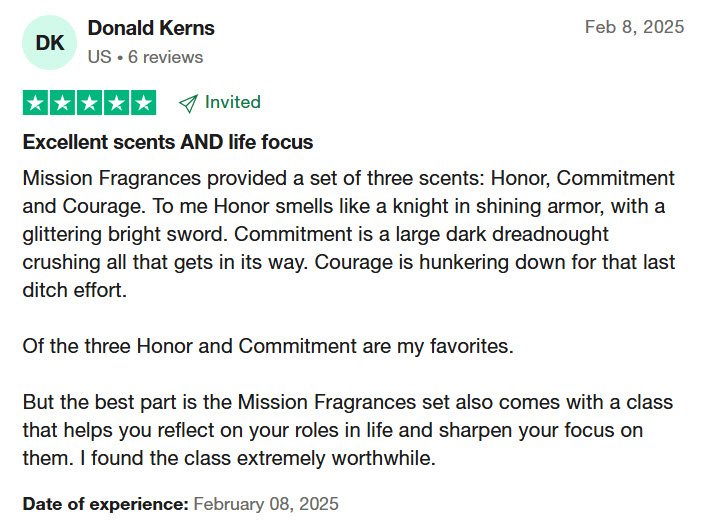Select the Invited label text
Screen dimensions: 721x524
pos(233,102)
